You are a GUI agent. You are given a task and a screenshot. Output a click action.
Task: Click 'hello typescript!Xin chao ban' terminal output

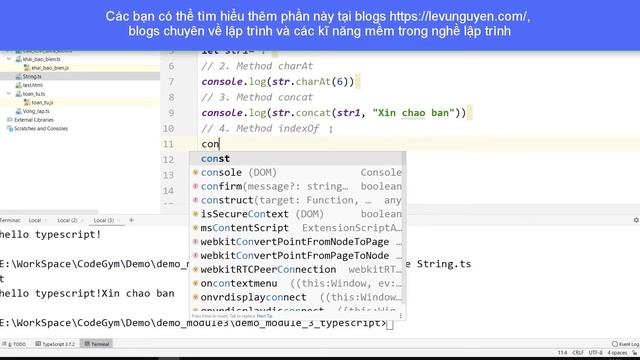[87, 293]
